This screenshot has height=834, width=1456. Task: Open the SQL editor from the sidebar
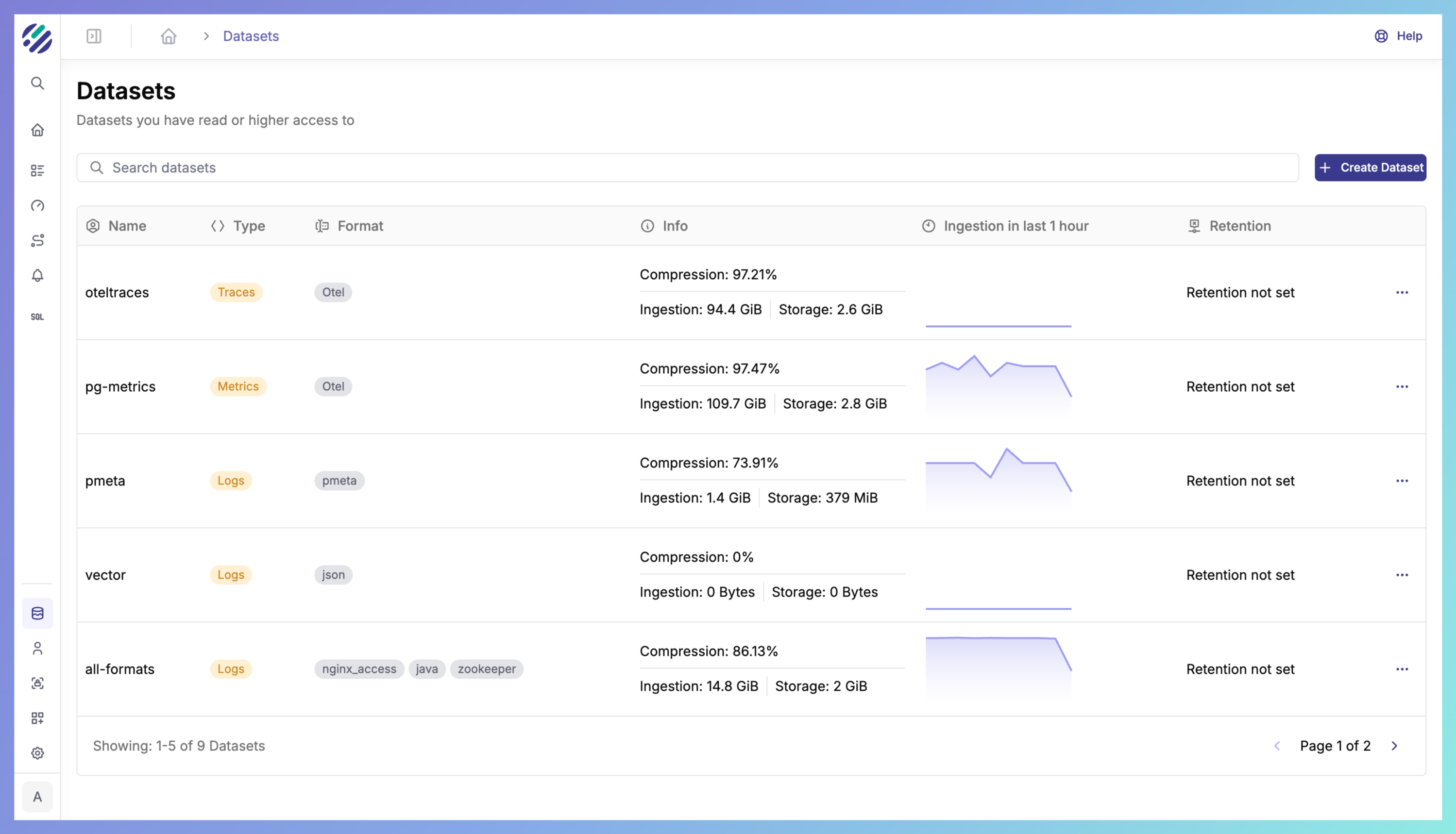click(37, 317)
